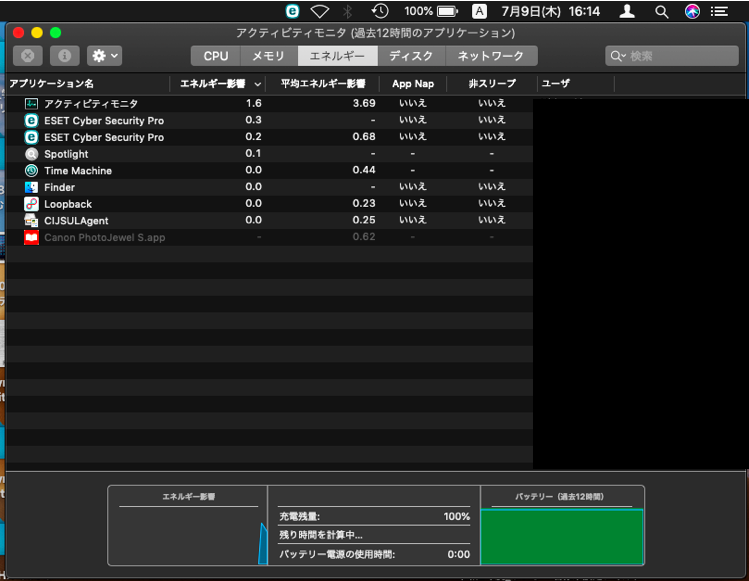Open Notification Center list icon
The image size is (749, 581).
coord(719,11)
